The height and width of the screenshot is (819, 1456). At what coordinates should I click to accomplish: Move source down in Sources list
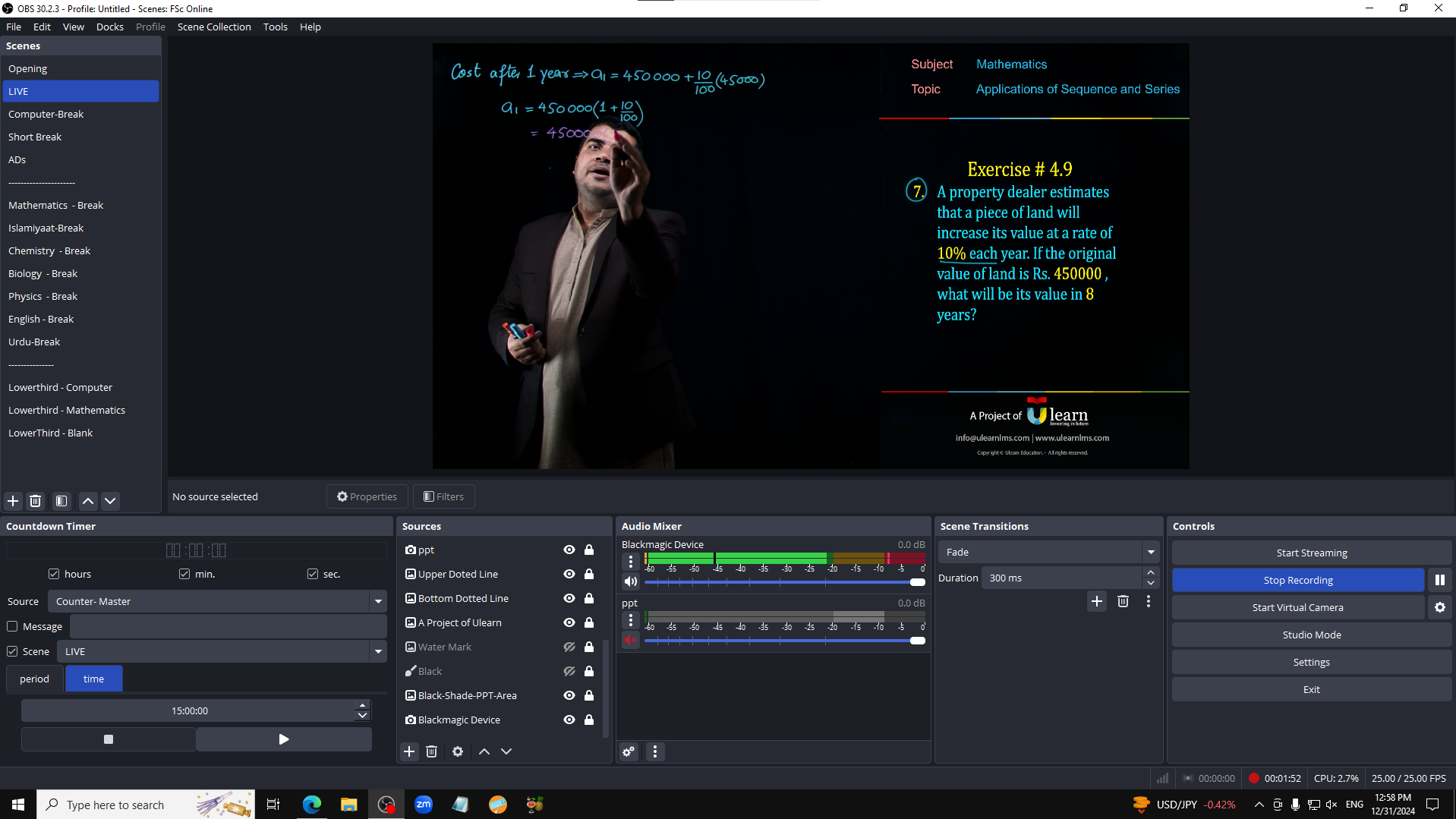(x=506, y=751)
